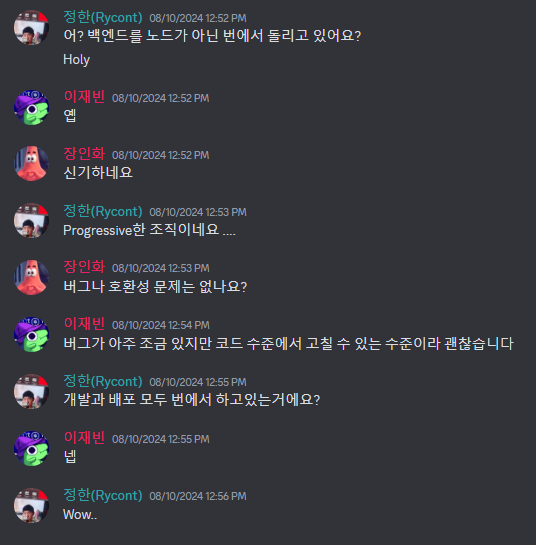
Task: Click username 이재빈 above the '옙' message
Action: click(84, 97)
